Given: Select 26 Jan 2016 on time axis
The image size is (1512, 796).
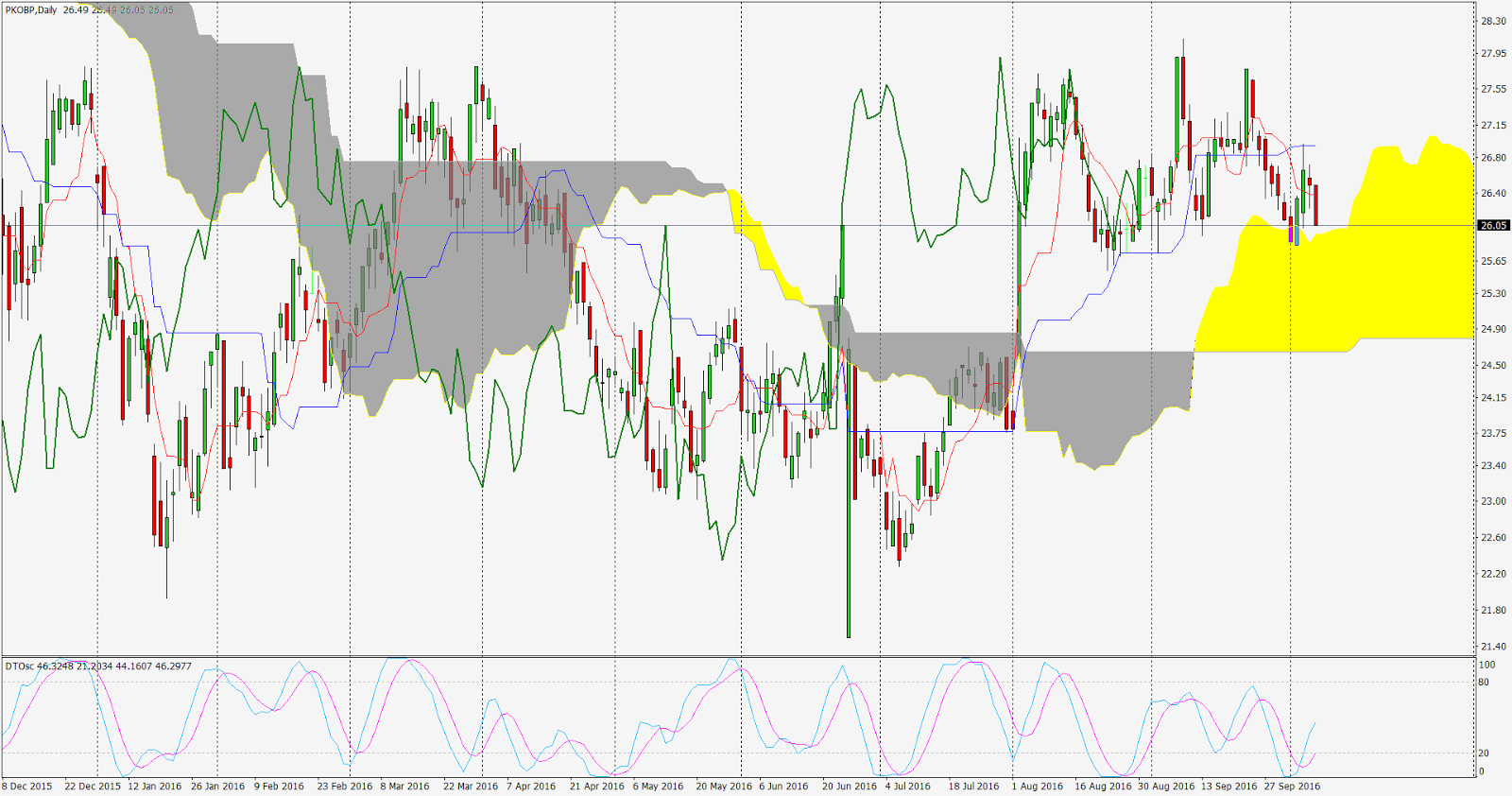Looking at the screenshot, I should pyautogui.click(x=218, y=787).
